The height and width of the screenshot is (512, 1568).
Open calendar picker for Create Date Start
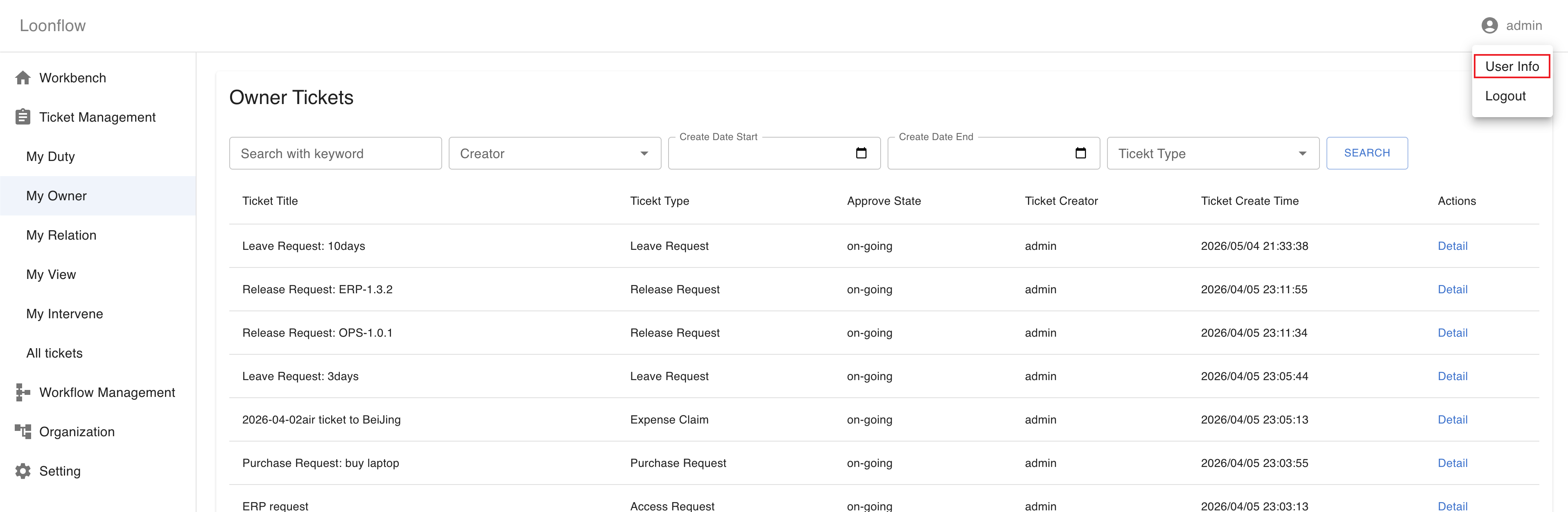click(861, 153)
